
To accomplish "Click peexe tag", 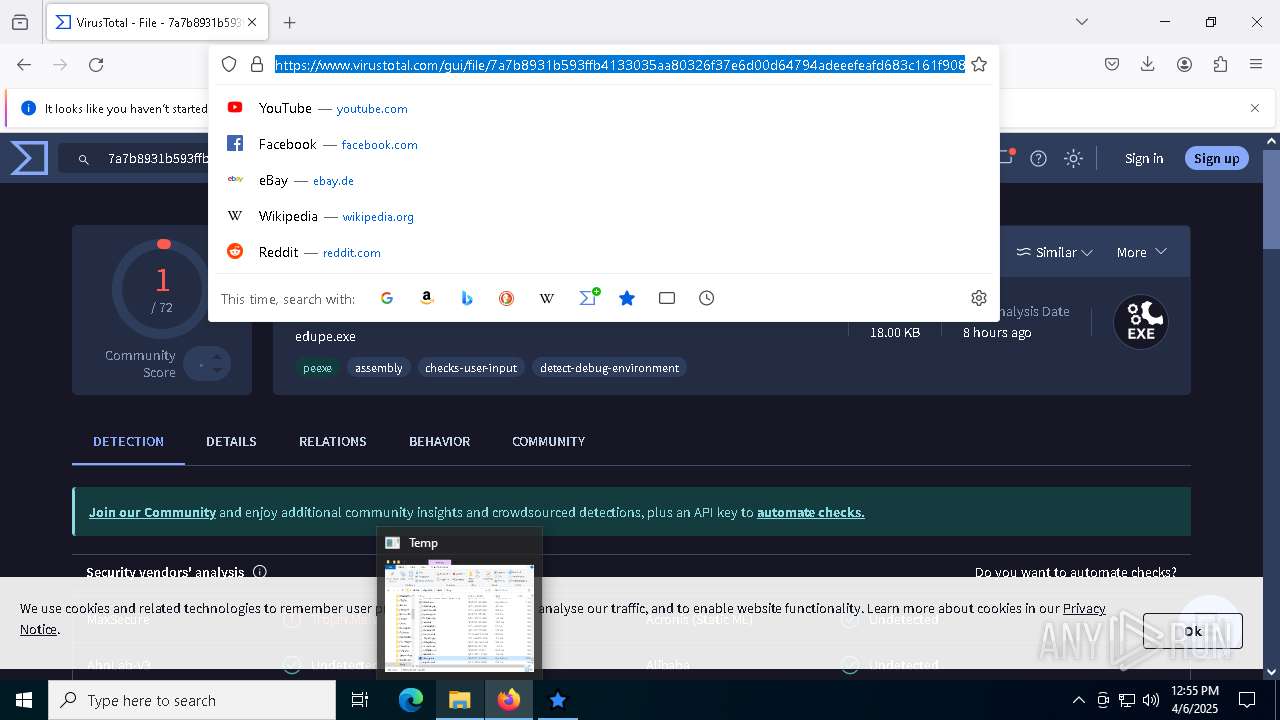I will 317,368.
